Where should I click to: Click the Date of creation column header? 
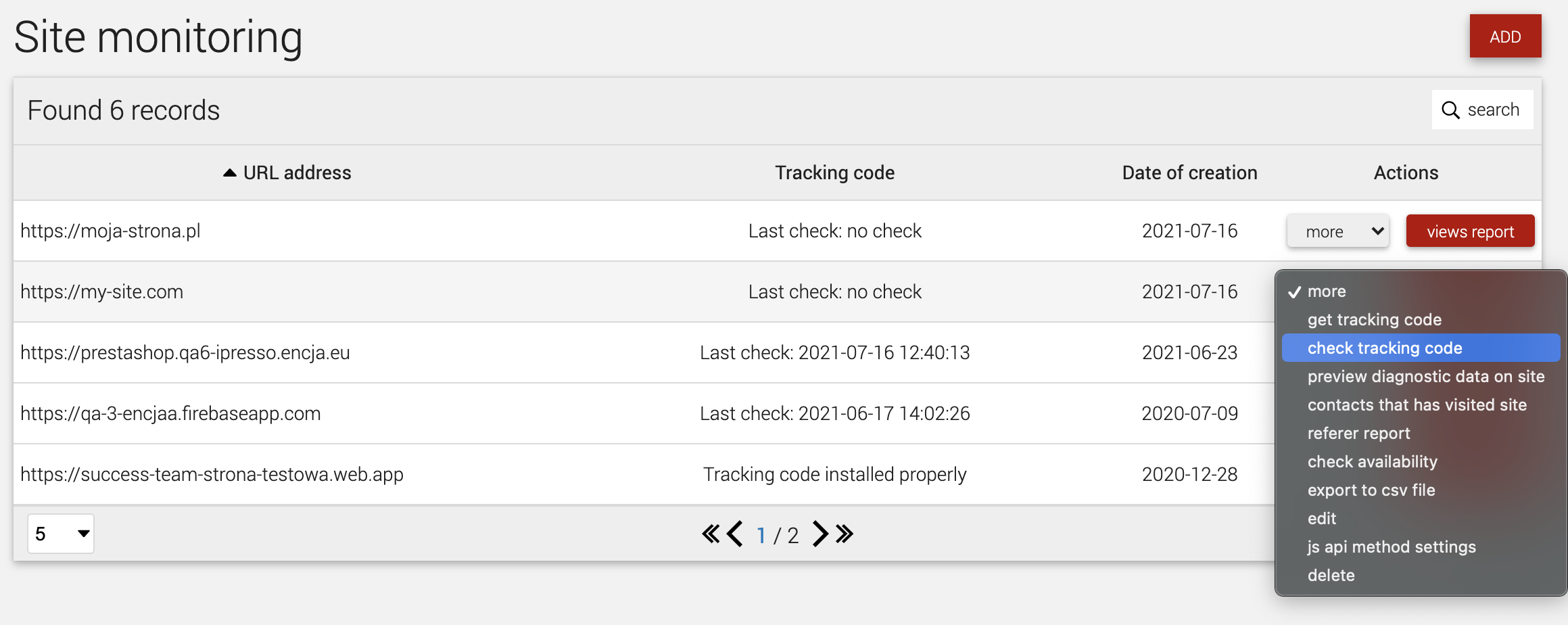point(1189,173)
